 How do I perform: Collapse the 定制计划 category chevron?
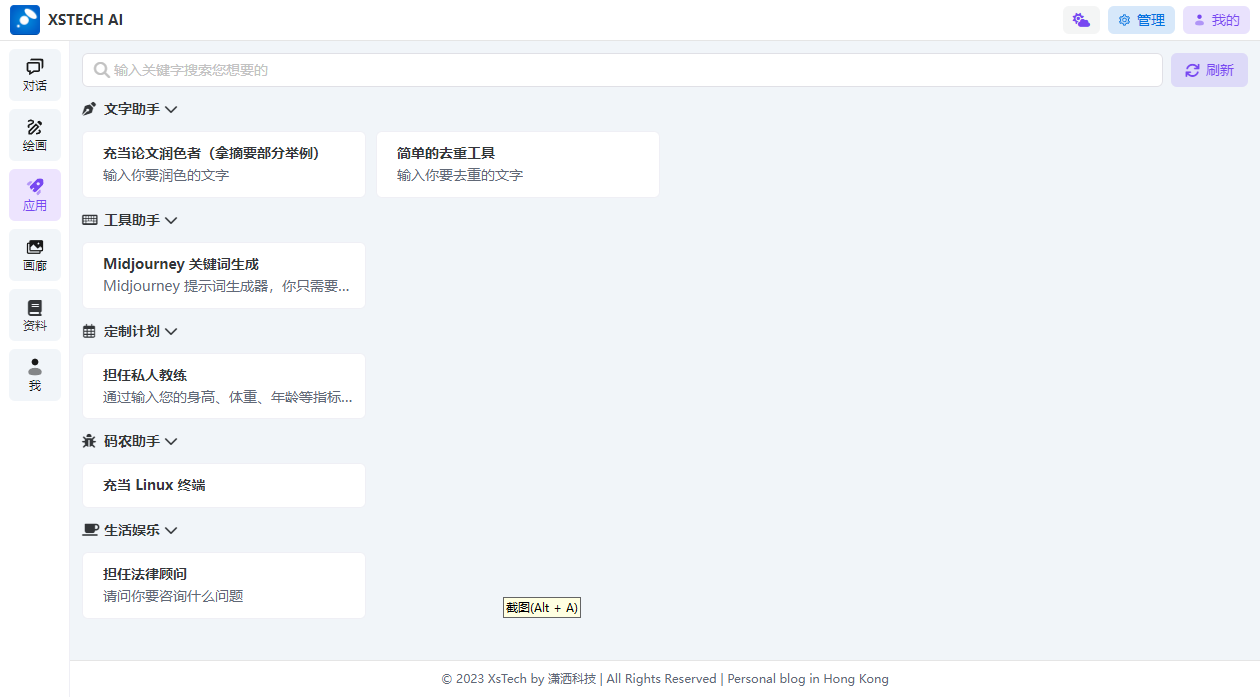(171, 331)
